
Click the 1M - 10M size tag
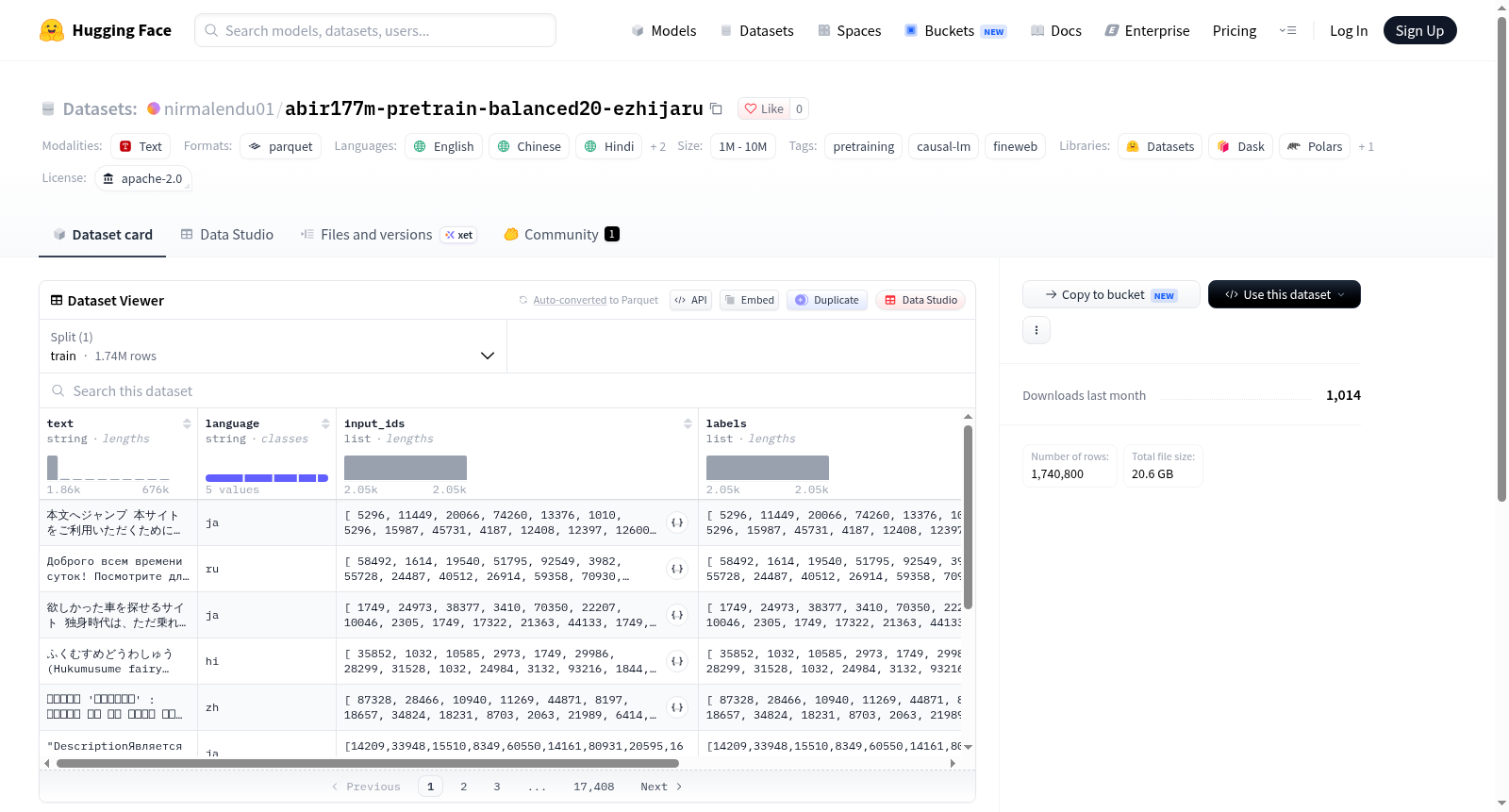pyautogui.click(x=743, y=146)
